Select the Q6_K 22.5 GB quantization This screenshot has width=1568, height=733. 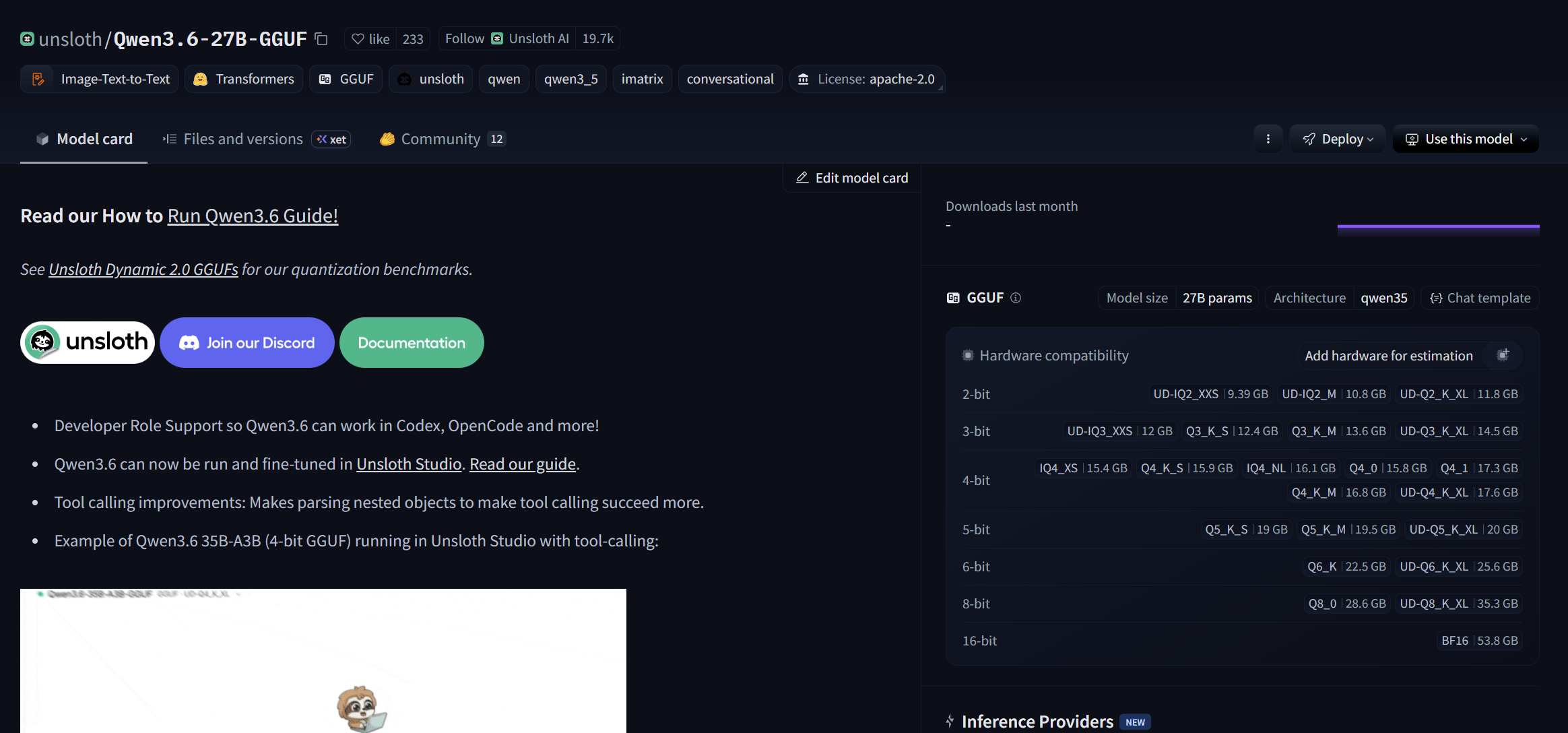coord(1346,567)
